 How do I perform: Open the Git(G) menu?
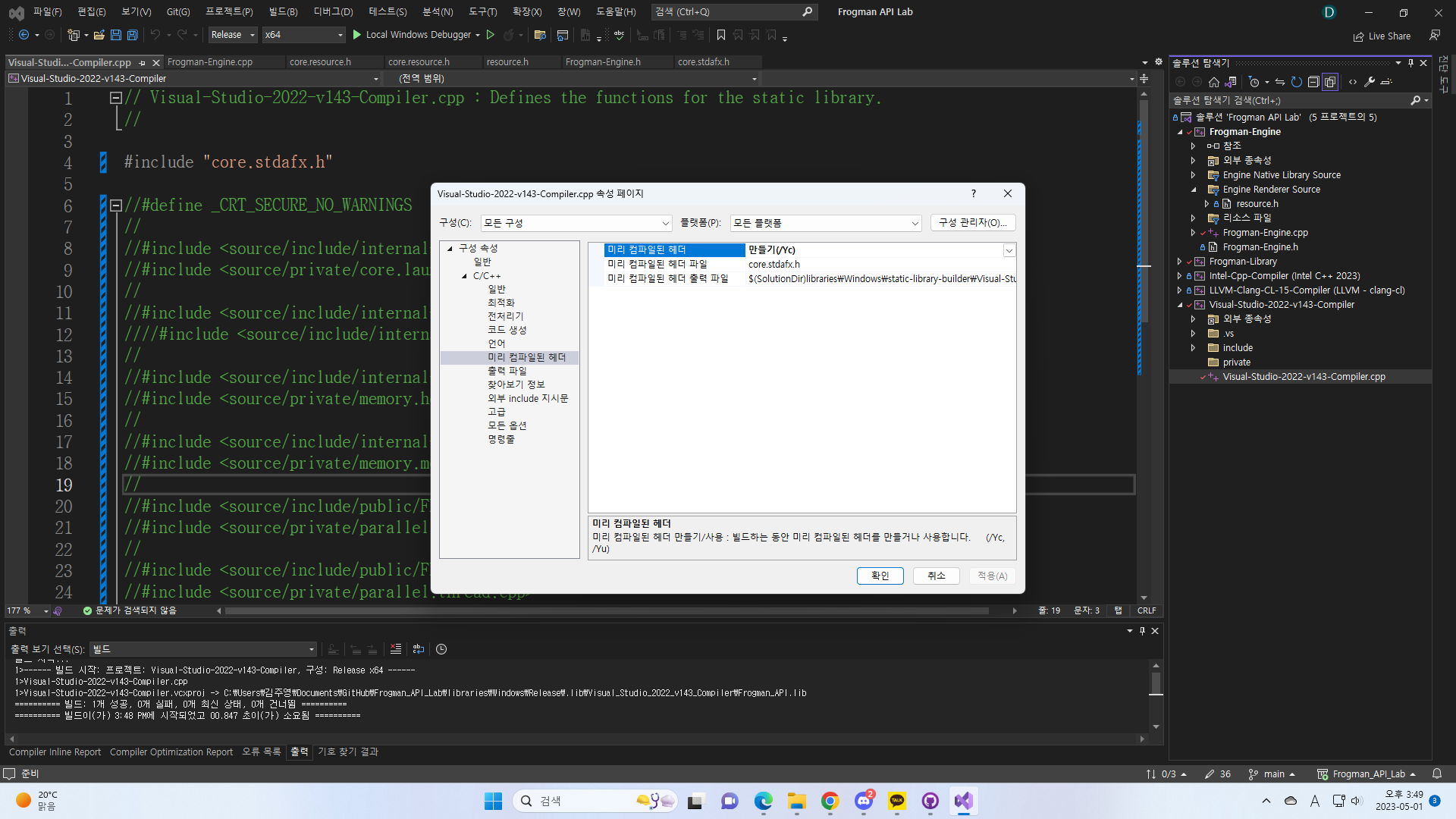(x=178, y=11)
